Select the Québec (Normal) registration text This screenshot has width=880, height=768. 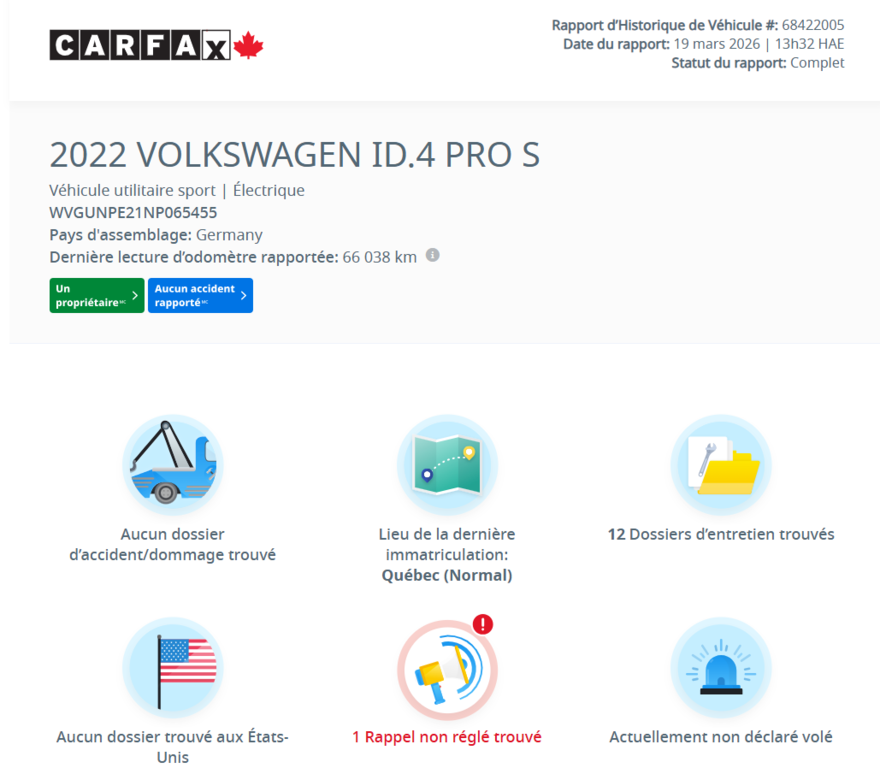[x=447, y=575]
